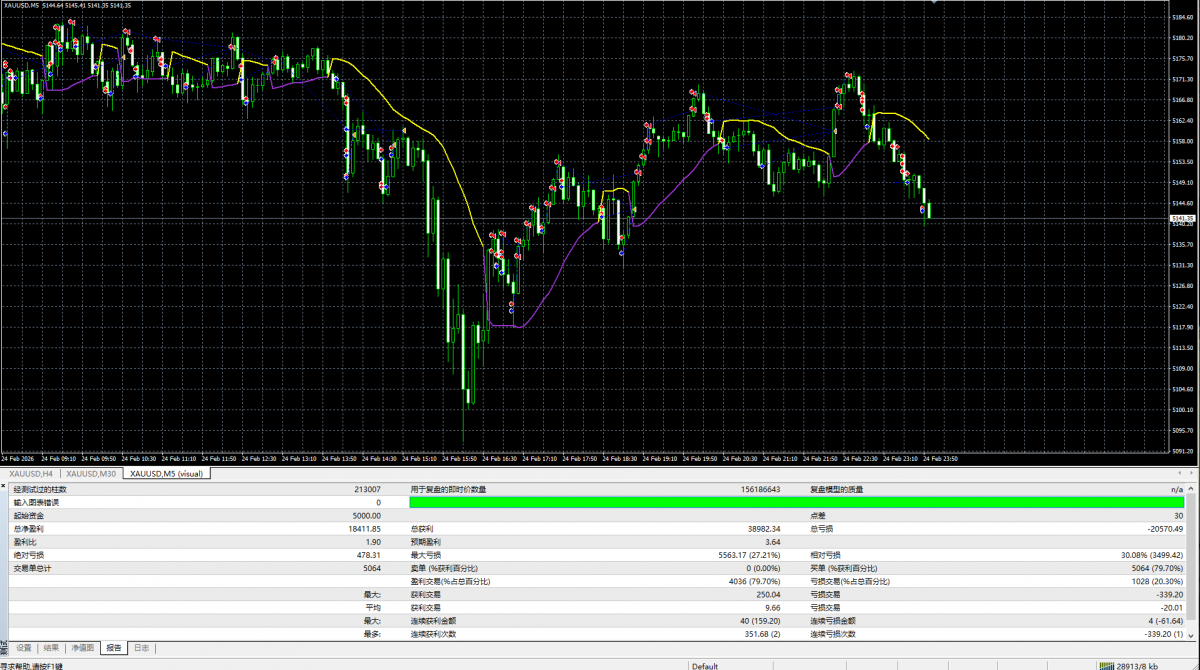Click the 1028 (20.30%) loss trades value
Image resolution: width=1200 pixels, height=670 pixels.
(1158, 580)
